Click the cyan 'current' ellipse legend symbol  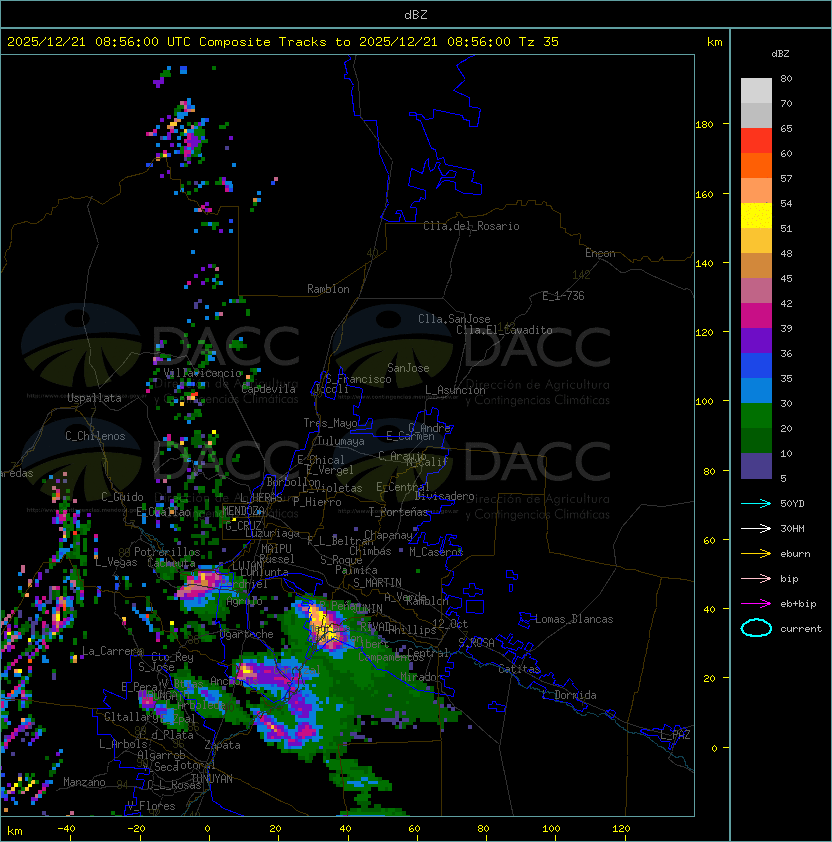pos(756,628)
